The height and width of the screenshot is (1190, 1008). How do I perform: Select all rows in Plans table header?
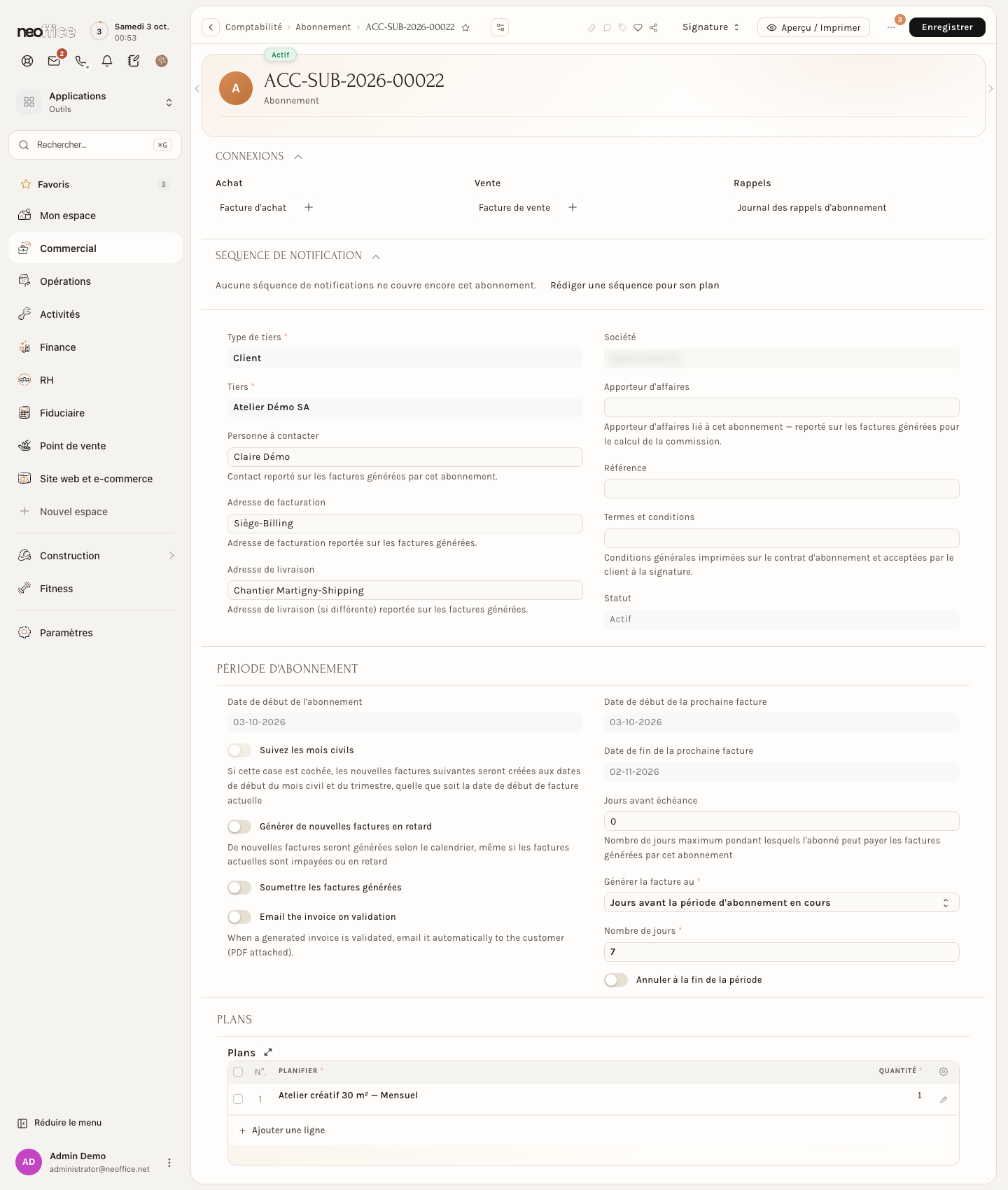pyautogui.click(x=238, y=1072)
